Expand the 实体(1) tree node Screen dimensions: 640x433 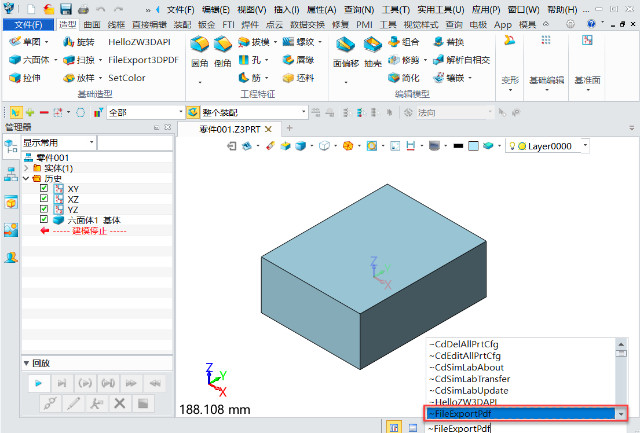[27, 168]
